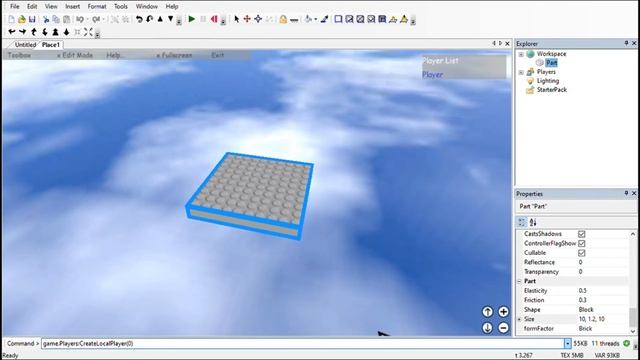Click the Edit Mode button
Image resolution: width=640 pixels, height=360 pixels.
pos(75,55)
